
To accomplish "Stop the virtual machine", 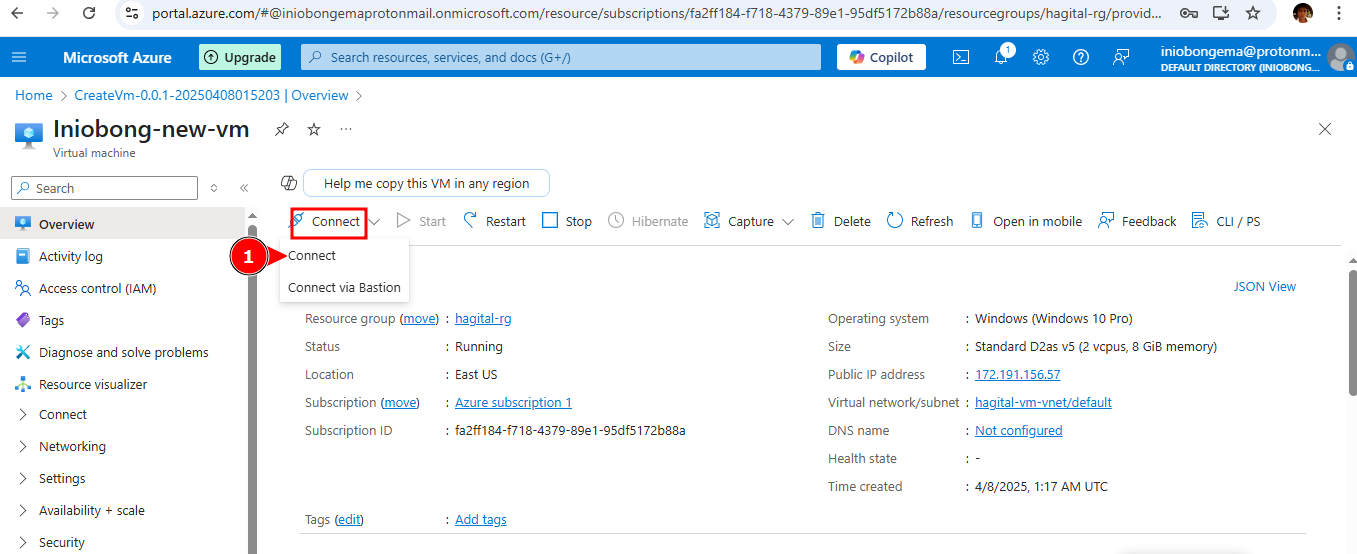I will [567, 221].
